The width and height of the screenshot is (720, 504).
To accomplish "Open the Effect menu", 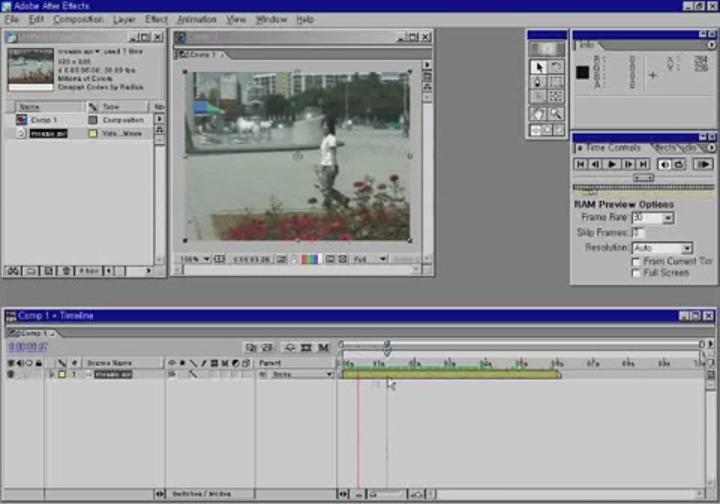I will click(x=156, y=20).
